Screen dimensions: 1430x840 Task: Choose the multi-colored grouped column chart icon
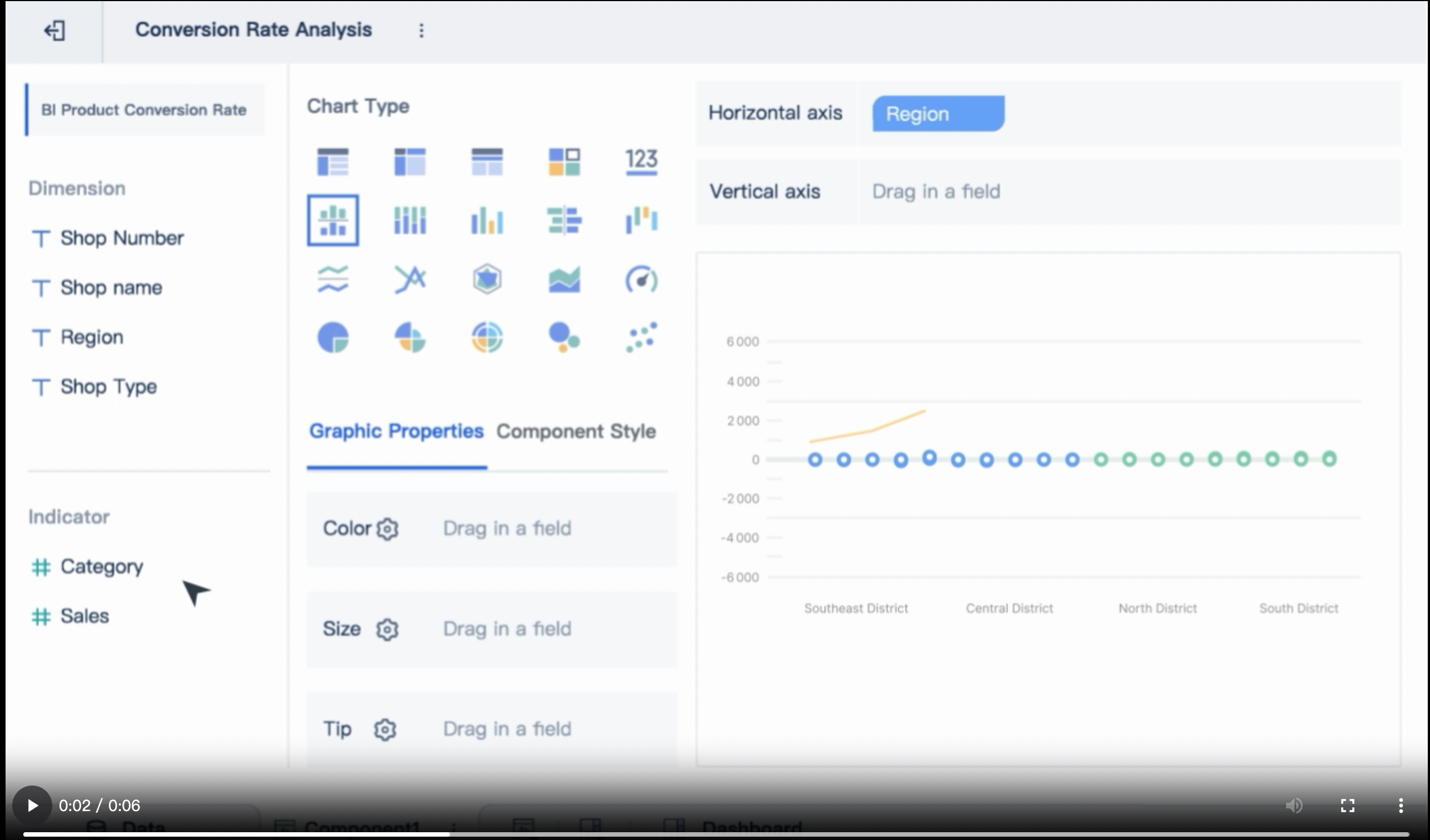[x=487, y=220]
